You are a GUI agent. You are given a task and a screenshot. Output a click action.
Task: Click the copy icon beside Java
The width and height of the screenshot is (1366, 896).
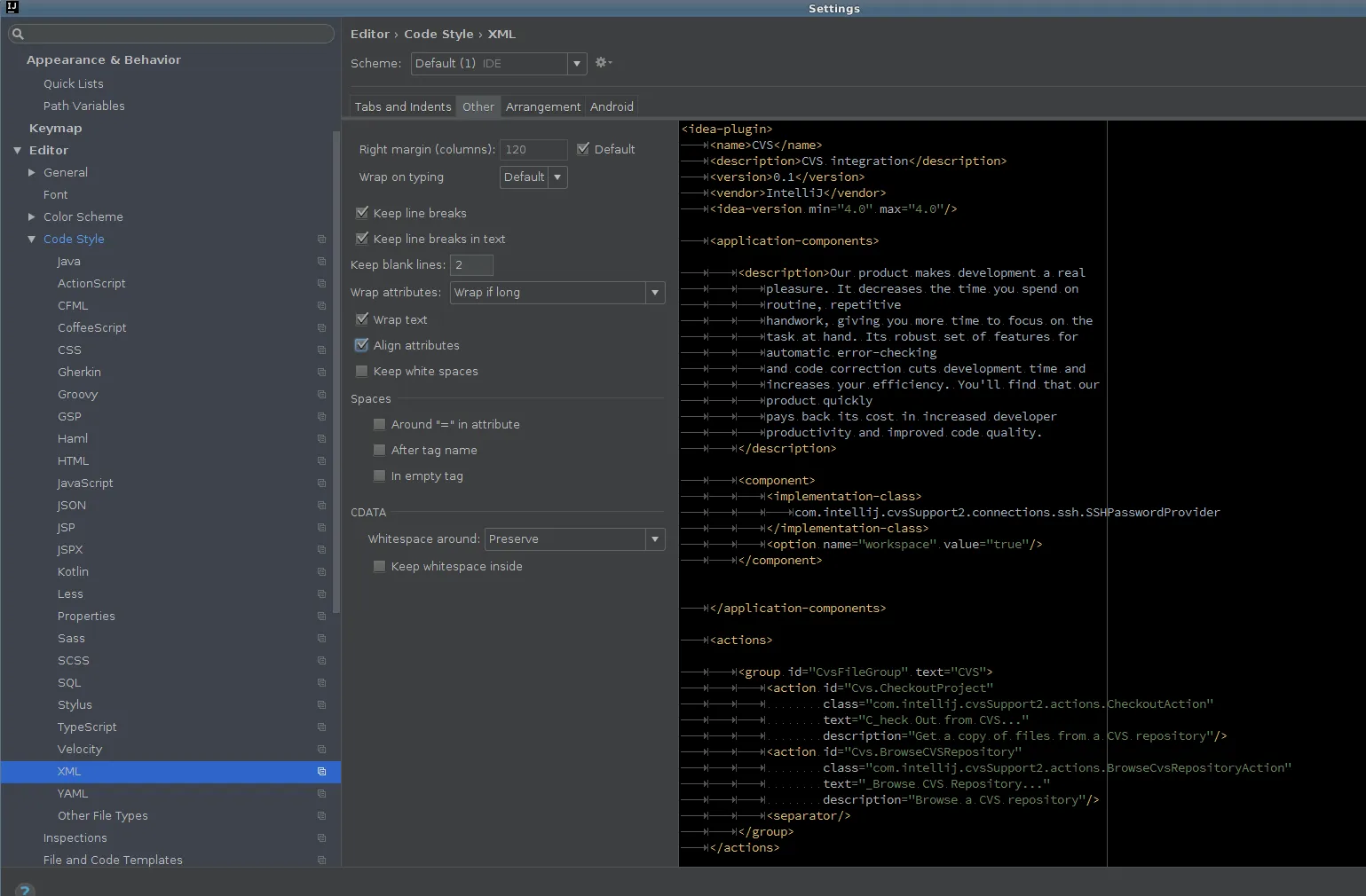(321, 262)
